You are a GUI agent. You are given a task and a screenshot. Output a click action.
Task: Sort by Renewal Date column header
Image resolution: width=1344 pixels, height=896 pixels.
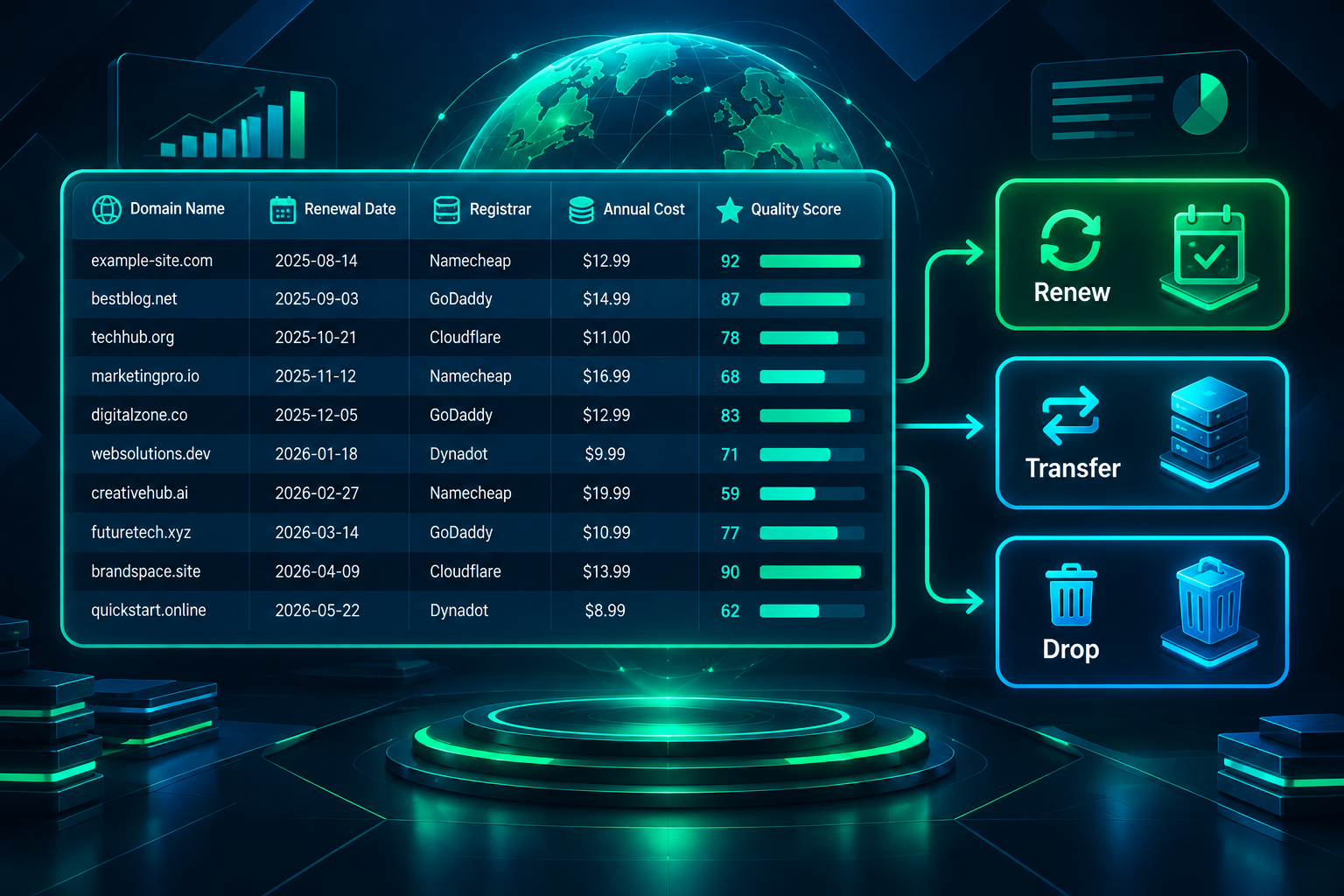pyautogui.click(x=331, y=209)
